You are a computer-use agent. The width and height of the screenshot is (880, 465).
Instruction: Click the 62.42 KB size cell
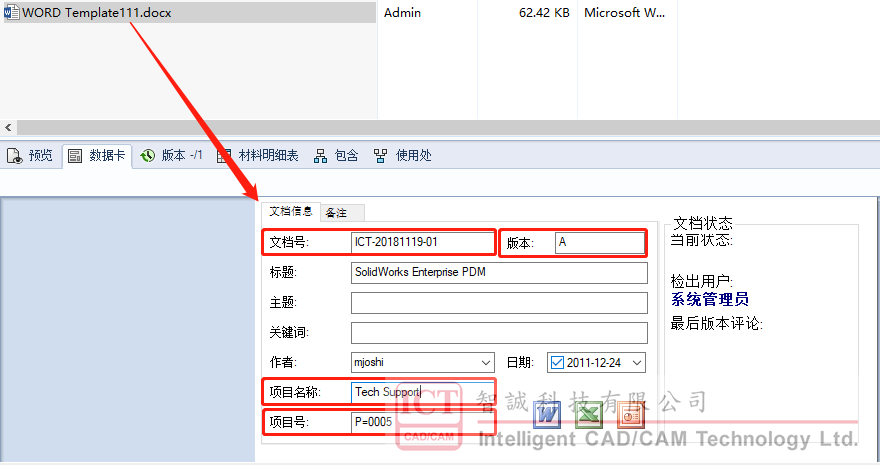point(544,12)
